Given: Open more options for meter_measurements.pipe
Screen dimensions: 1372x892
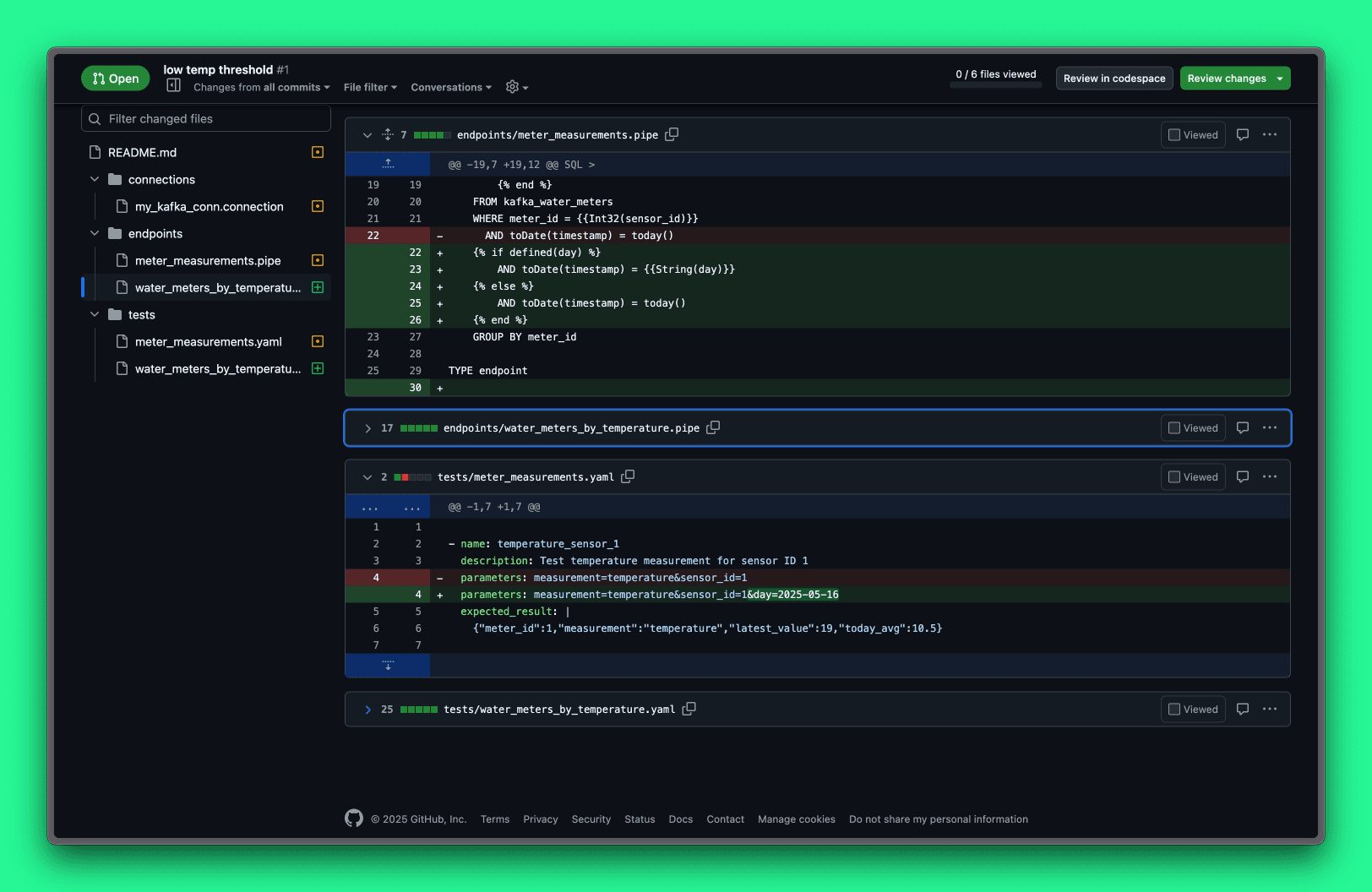Looking at the screenshot, I should tap(1269, 134).
